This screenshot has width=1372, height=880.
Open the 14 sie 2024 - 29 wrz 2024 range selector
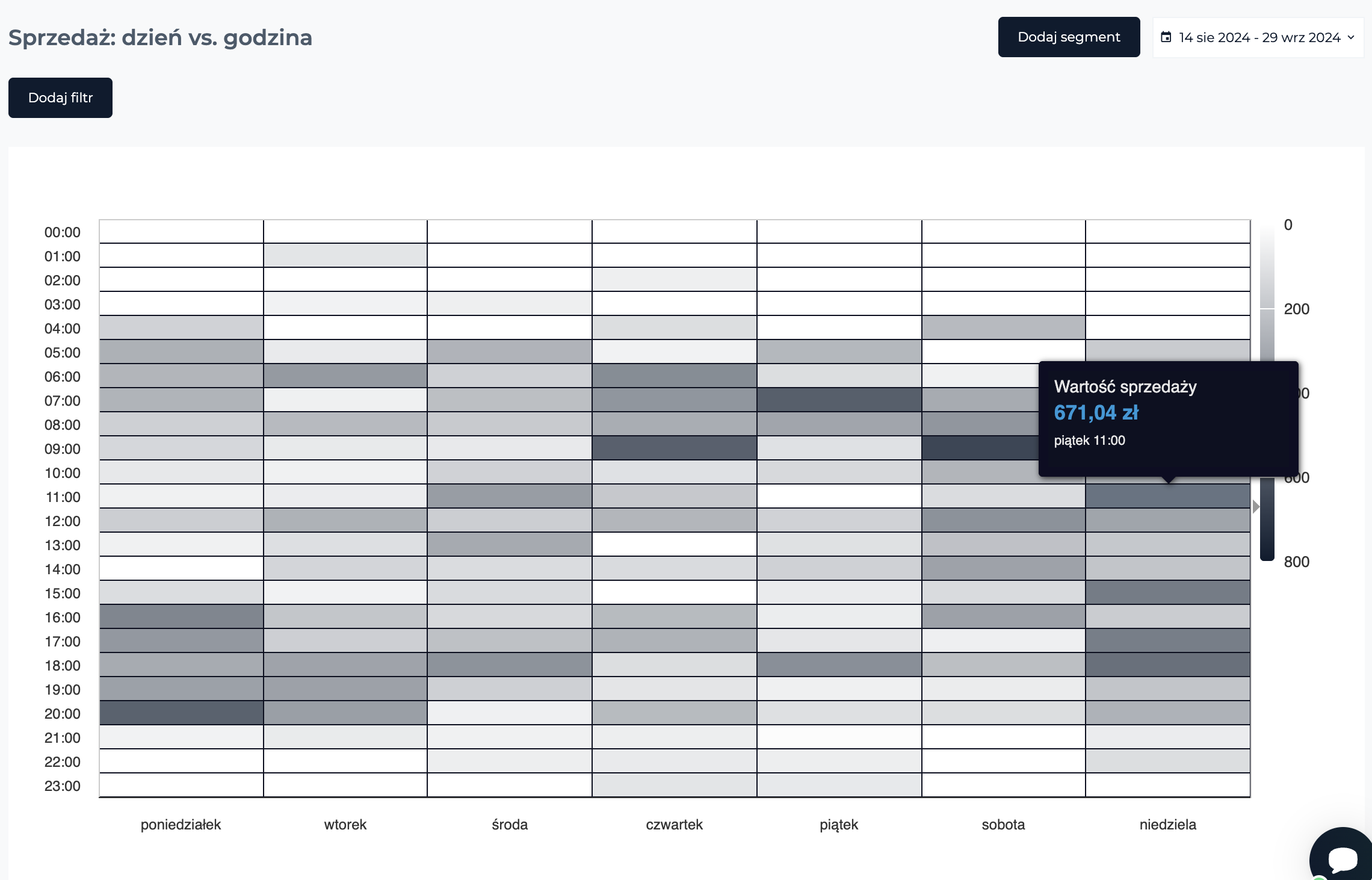(1258, 37)
